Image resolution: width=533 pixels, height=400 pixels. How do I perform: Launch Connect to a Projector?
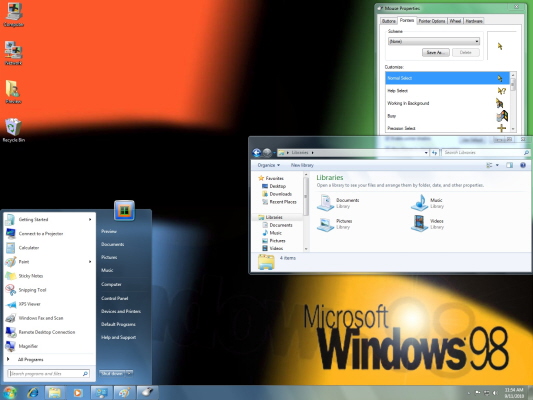tap(49, 233)
